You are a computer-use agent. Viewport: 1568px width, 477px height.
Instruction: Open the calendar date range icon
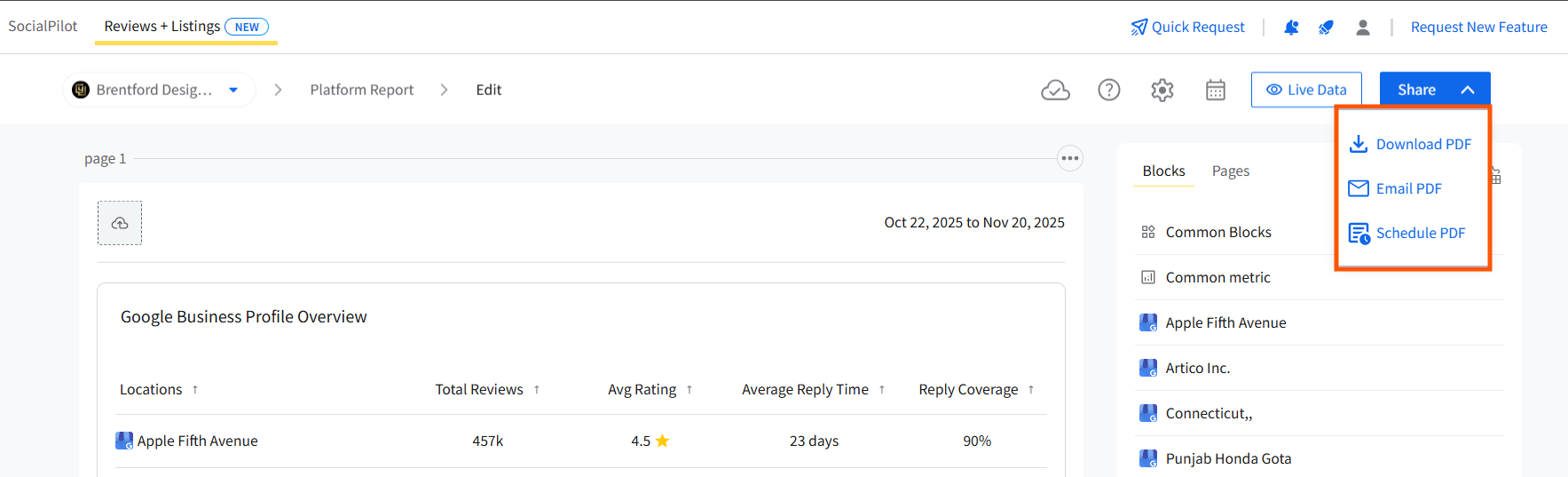(x=1216, y=90)
